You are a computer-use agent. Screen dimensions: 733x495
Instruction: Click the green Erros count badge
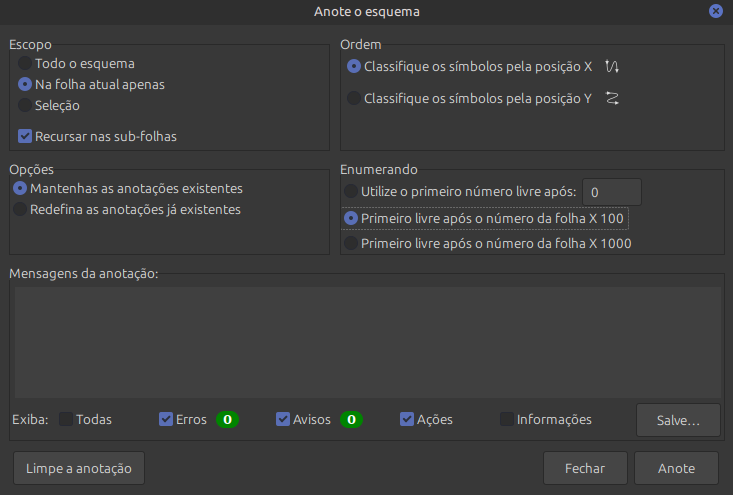click(x=227, y=420)
